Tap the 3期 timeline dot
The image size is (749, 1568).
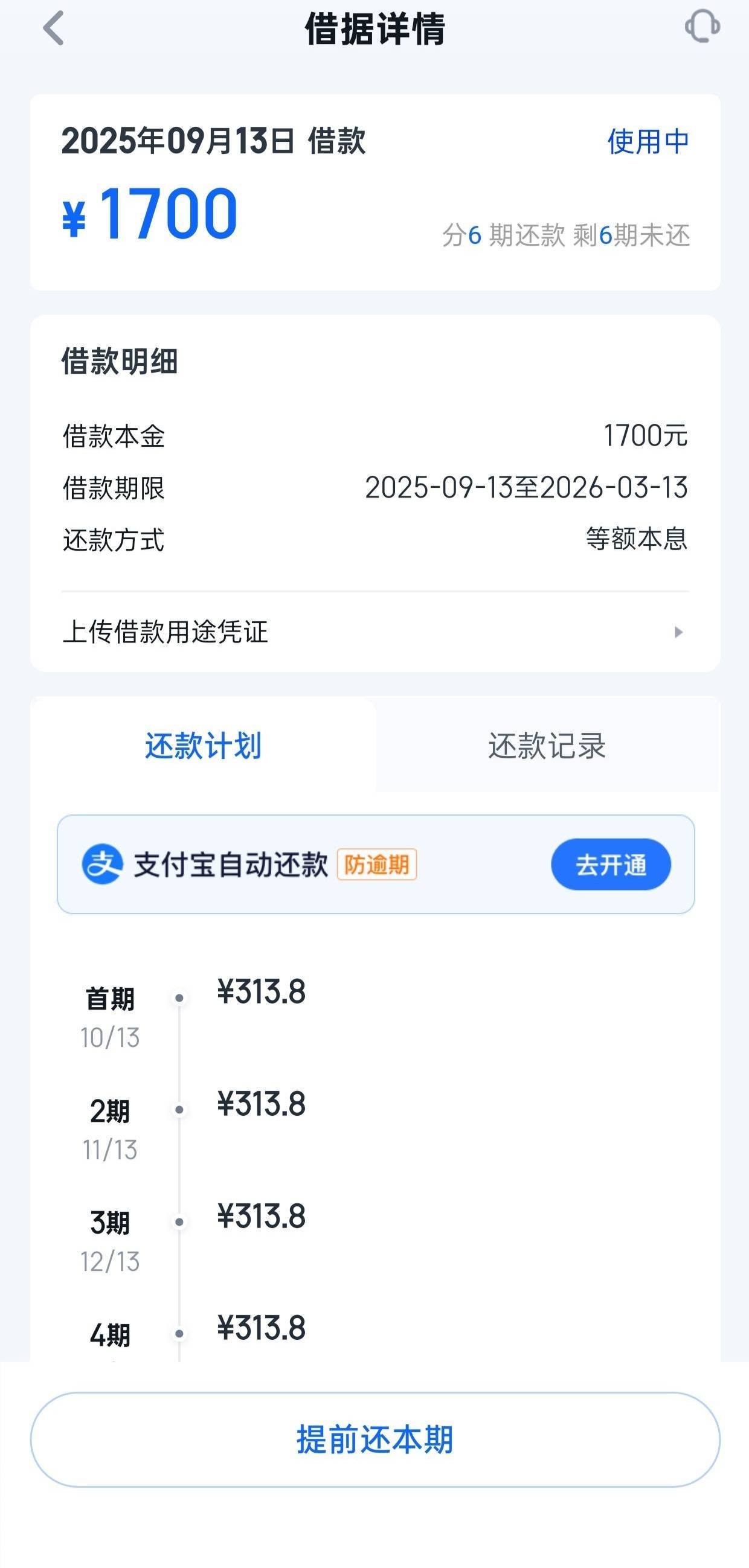(x=179, y=1221)
